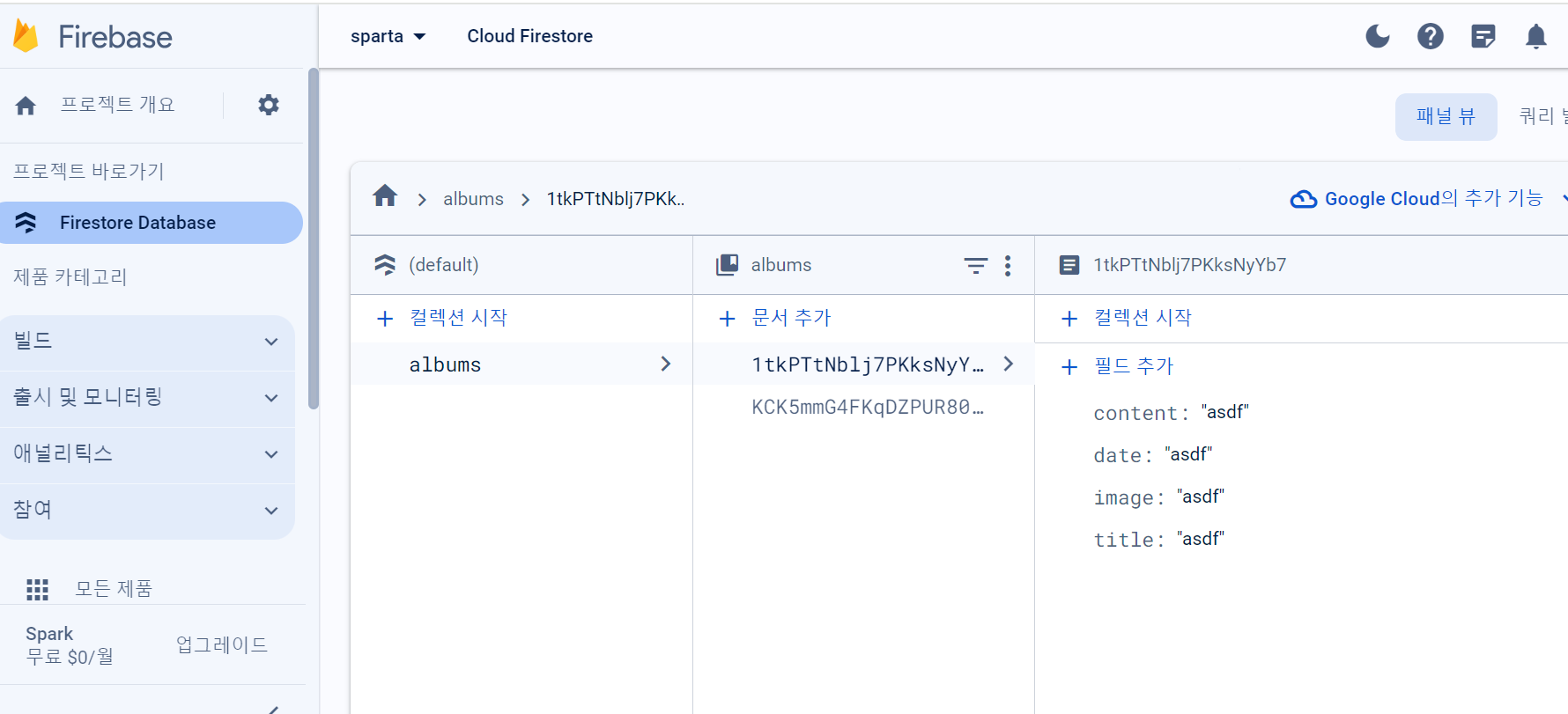The width and height of the screenshot is (1568, 714).
Task: Open 프로젝트 개요 menu item
Action: click(x=117, y=105)
